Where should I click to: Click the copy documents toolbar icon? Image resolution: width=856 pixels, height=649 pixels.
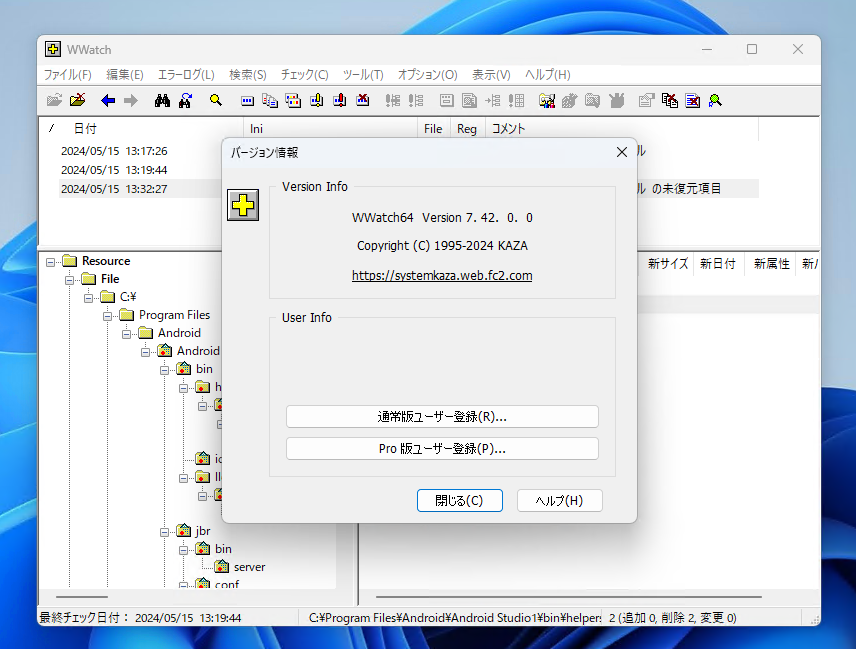(269, 100)
